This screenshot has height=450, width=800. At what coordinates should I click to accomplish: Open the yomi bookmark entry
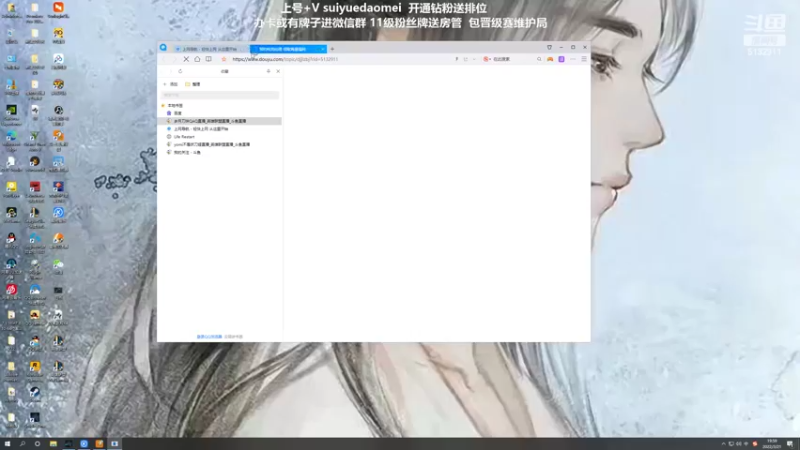coord(209,144)
